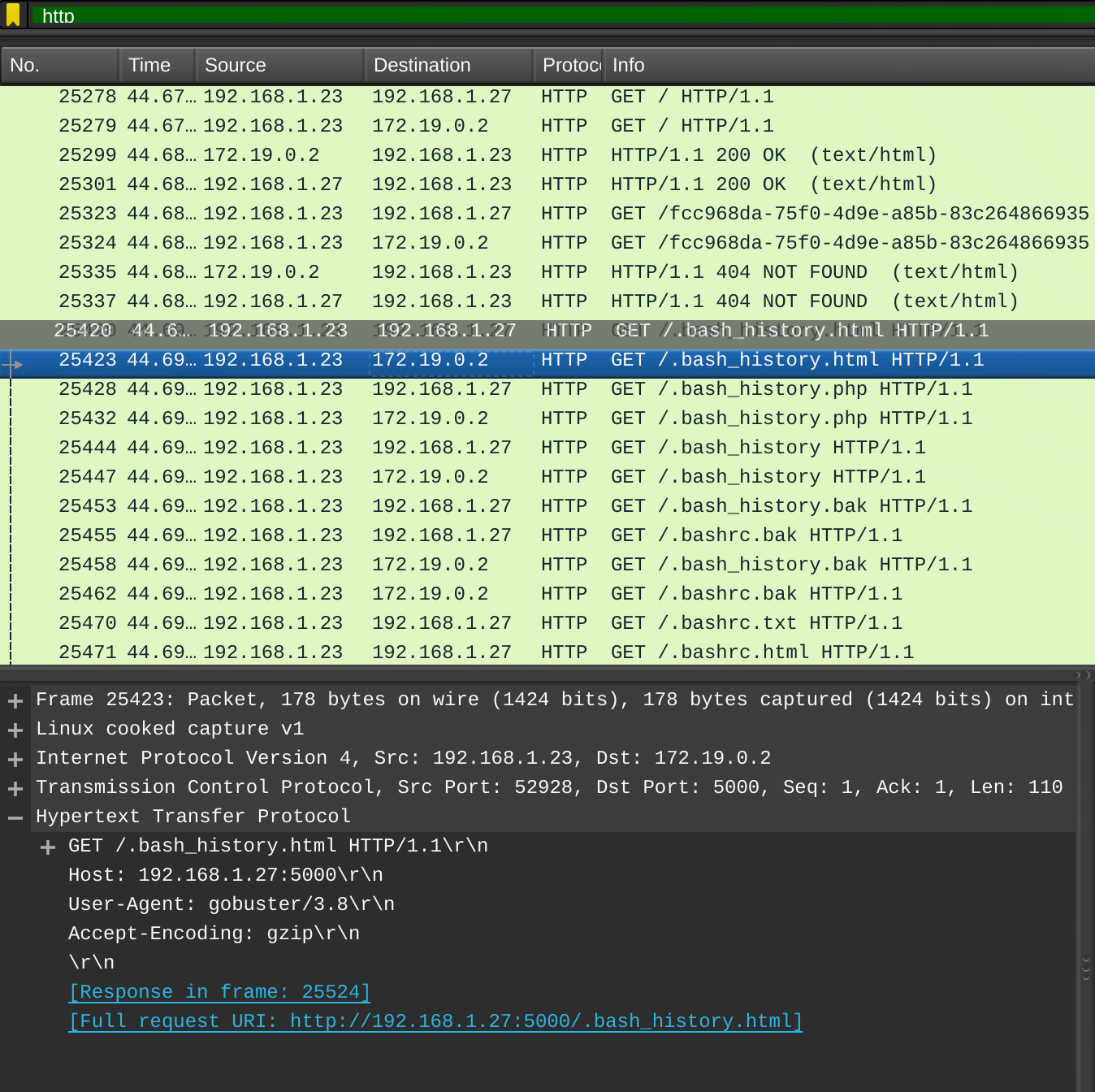
Task: Select packet 25278 GET / request
Action: coord(487,97)
